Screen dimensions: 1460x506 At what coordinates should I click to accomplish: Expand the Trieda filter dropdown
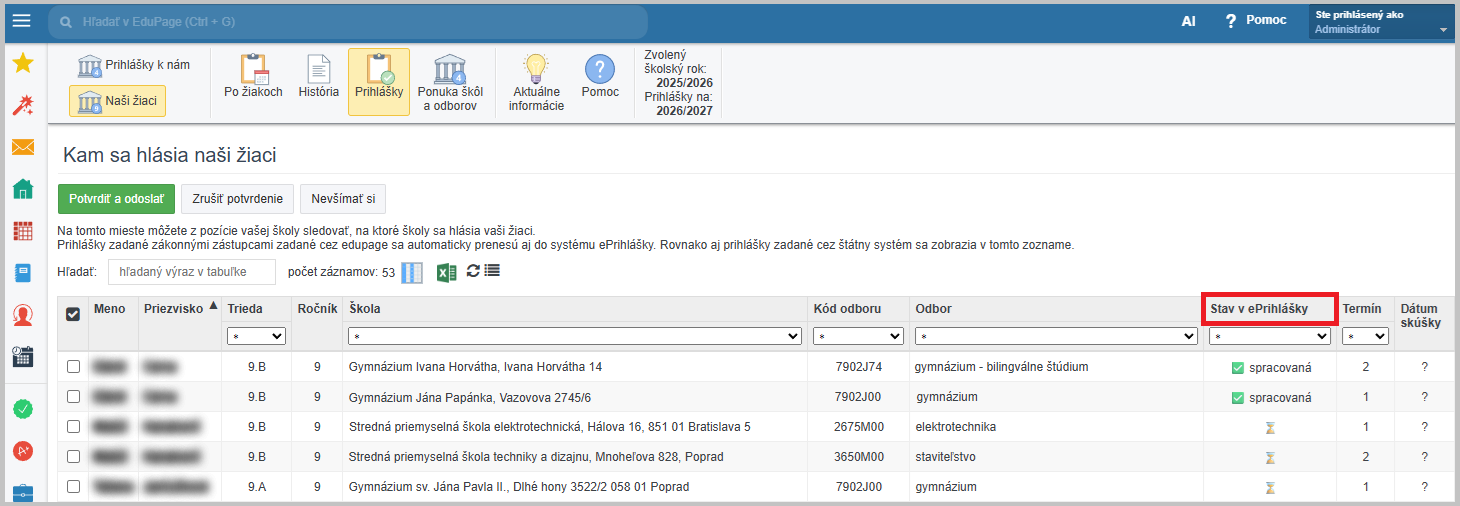point(256,337)
